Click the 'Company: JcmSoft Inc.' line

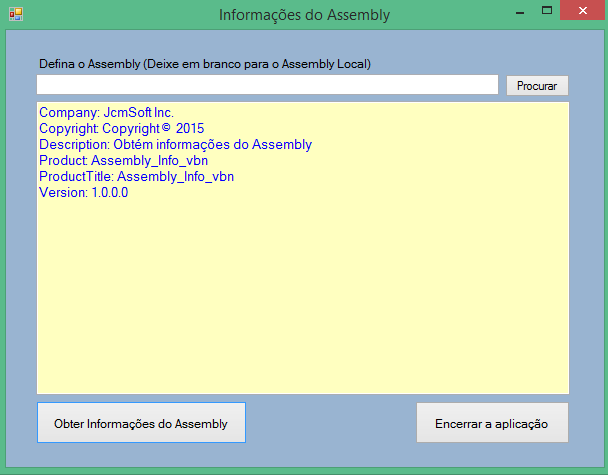coord(106,112)
